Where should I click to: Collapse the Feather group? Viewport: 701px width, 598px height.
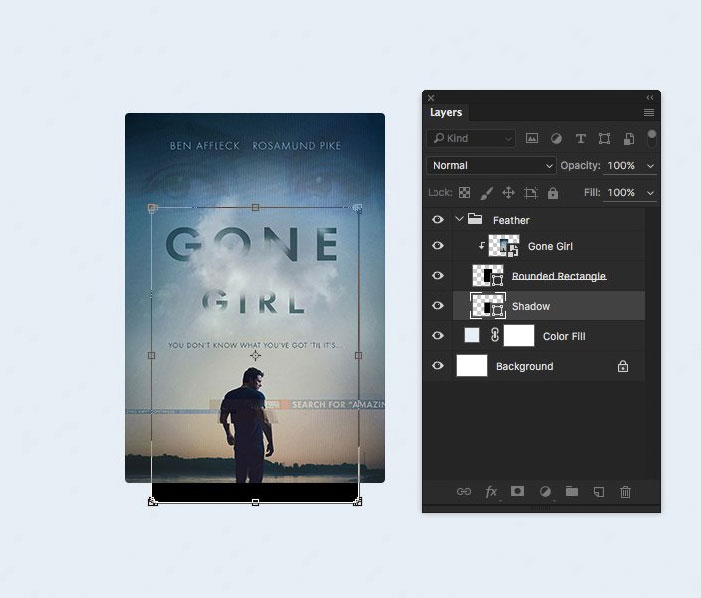pos(459,219)
